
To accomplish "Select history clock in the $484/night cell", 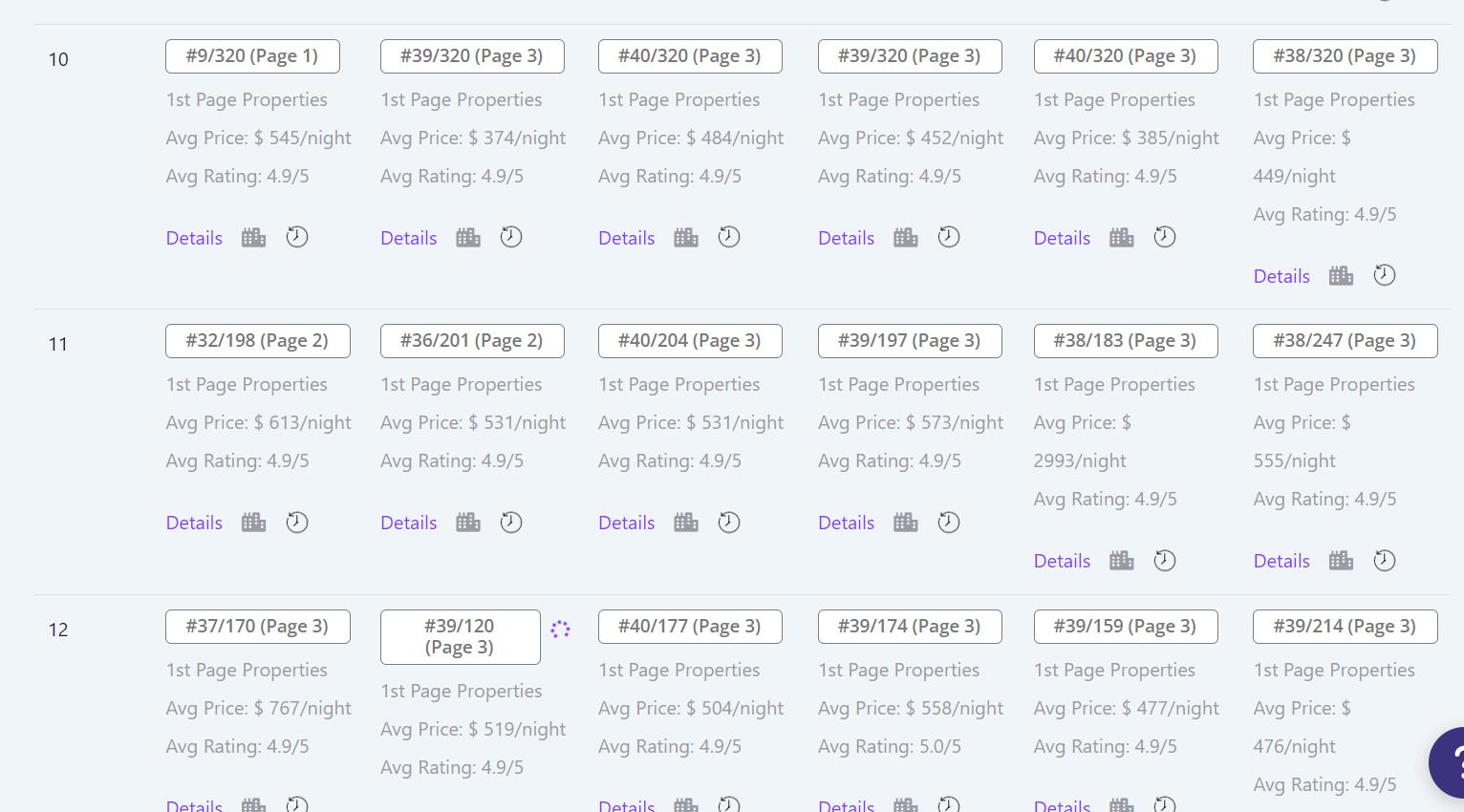I will (729, 237).
